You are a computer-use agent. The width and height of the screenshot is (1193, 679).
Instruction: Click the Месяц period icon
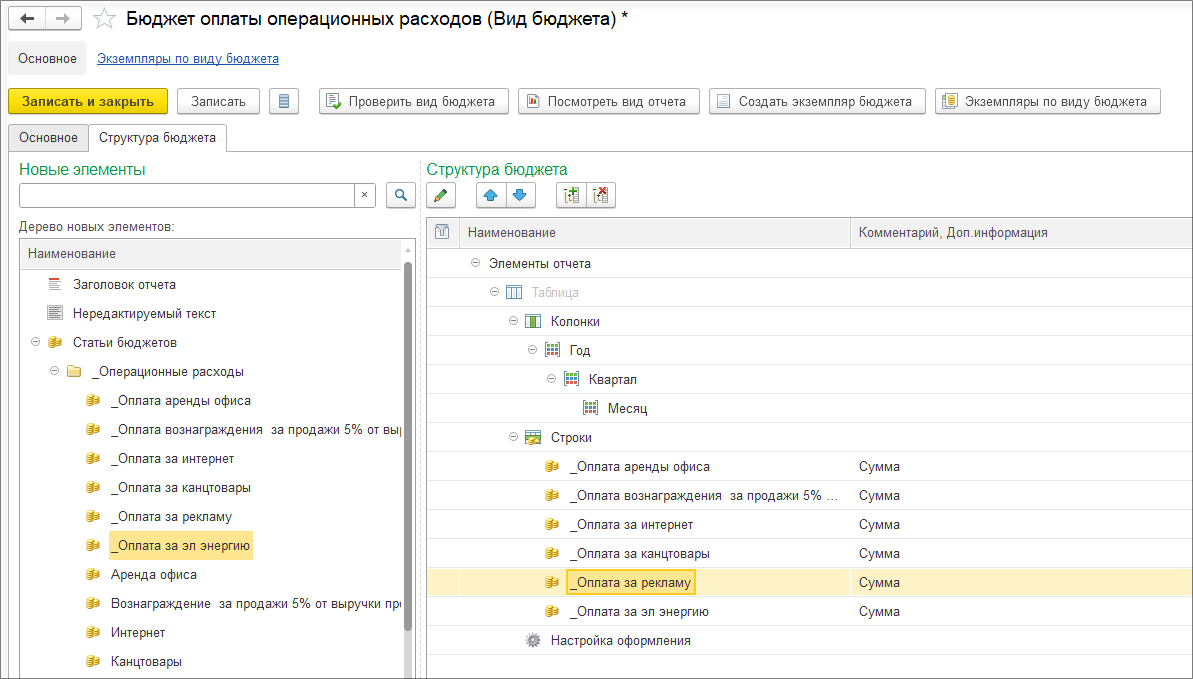point(590,408)
